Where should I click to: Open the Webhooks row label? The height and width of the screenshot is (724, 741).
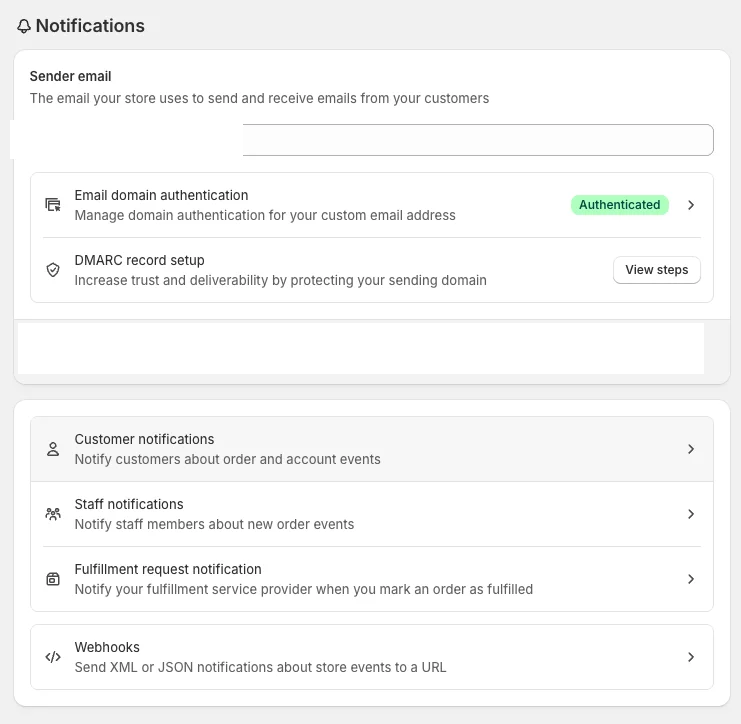(107, 647)
